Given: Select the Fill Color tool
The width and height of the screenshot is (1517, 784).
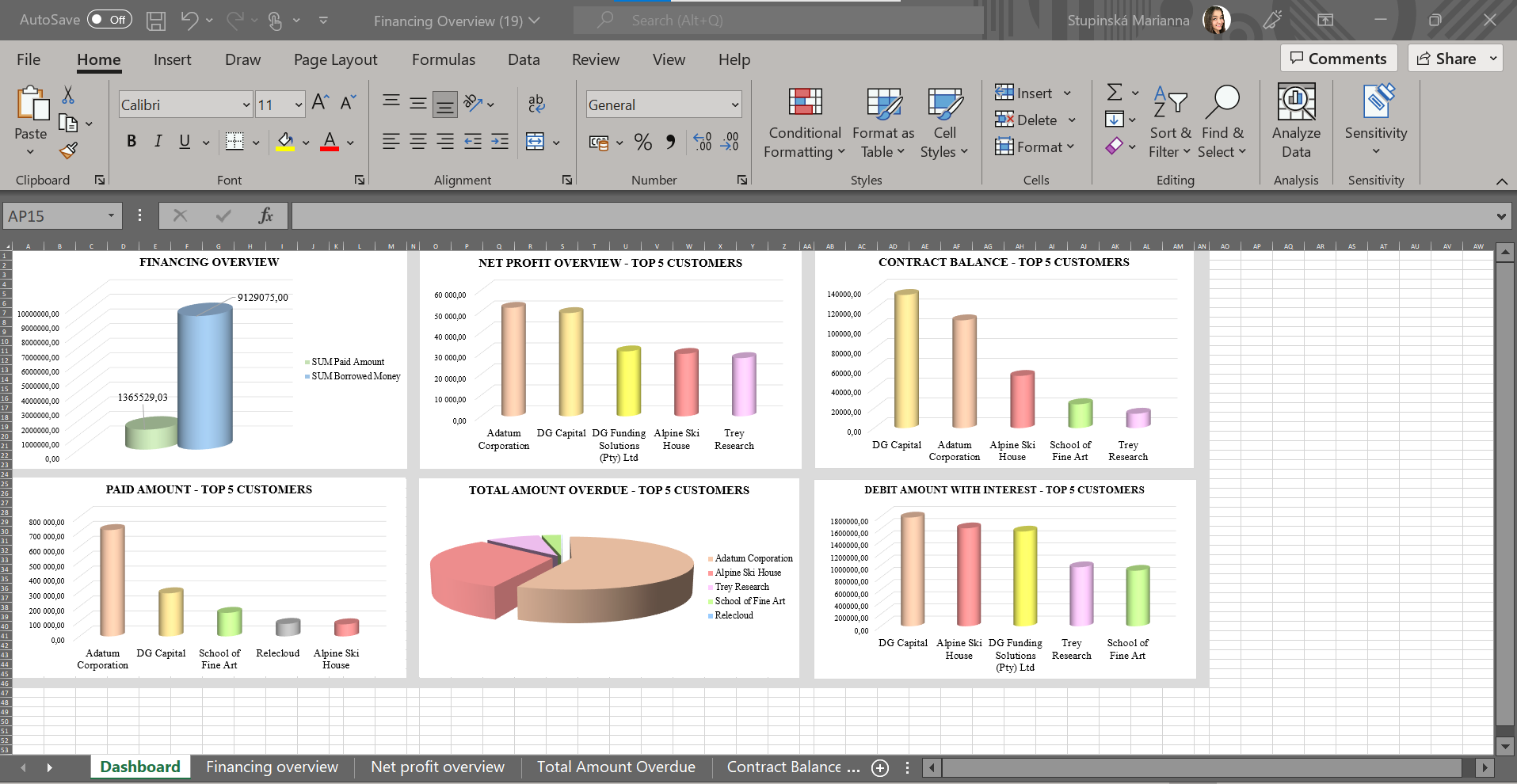Looking at the screenshot, I should (285, 142).
